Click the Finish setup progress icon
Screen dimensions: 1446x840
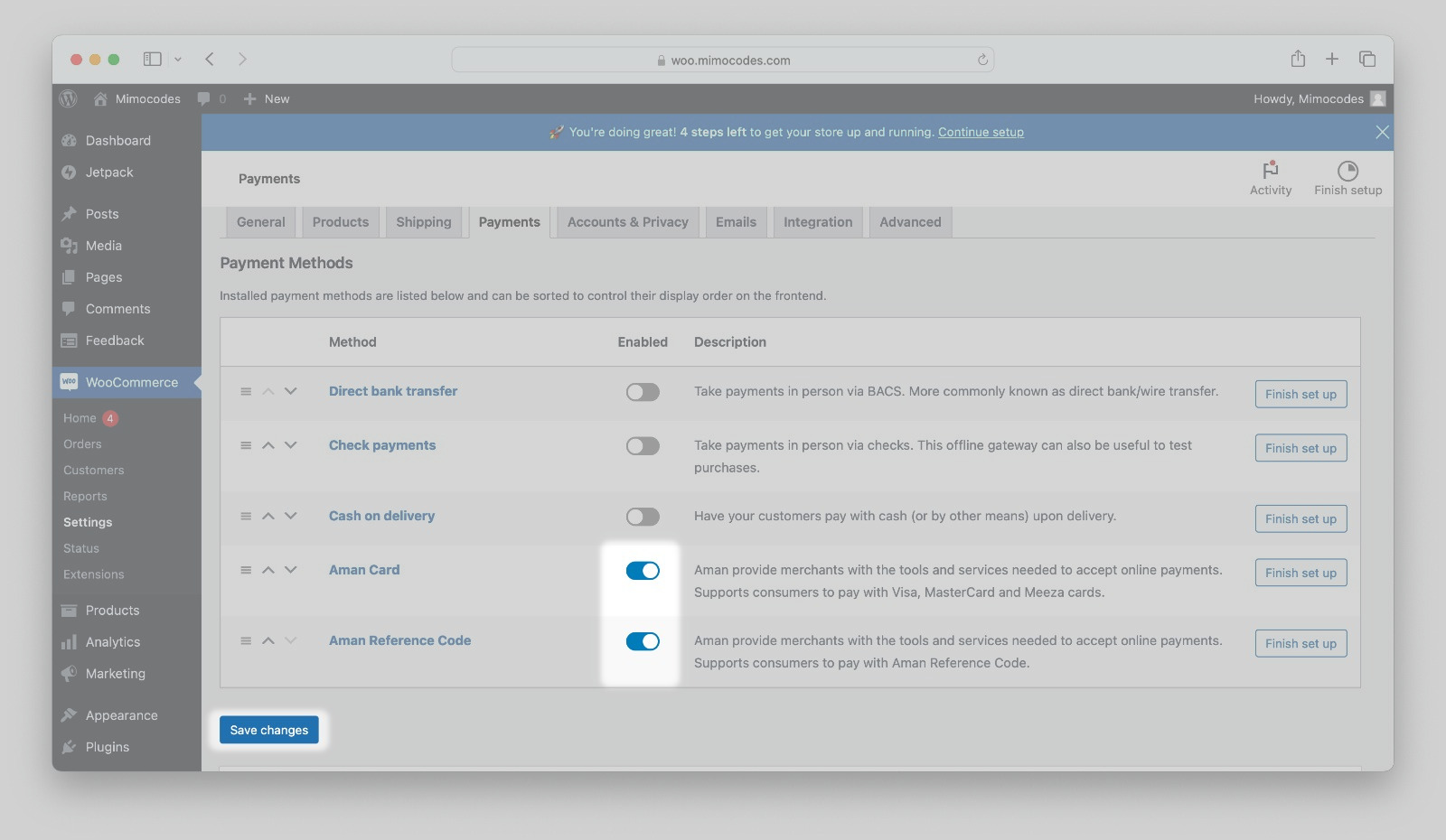pyautogui.click(x=1347, y=171)
